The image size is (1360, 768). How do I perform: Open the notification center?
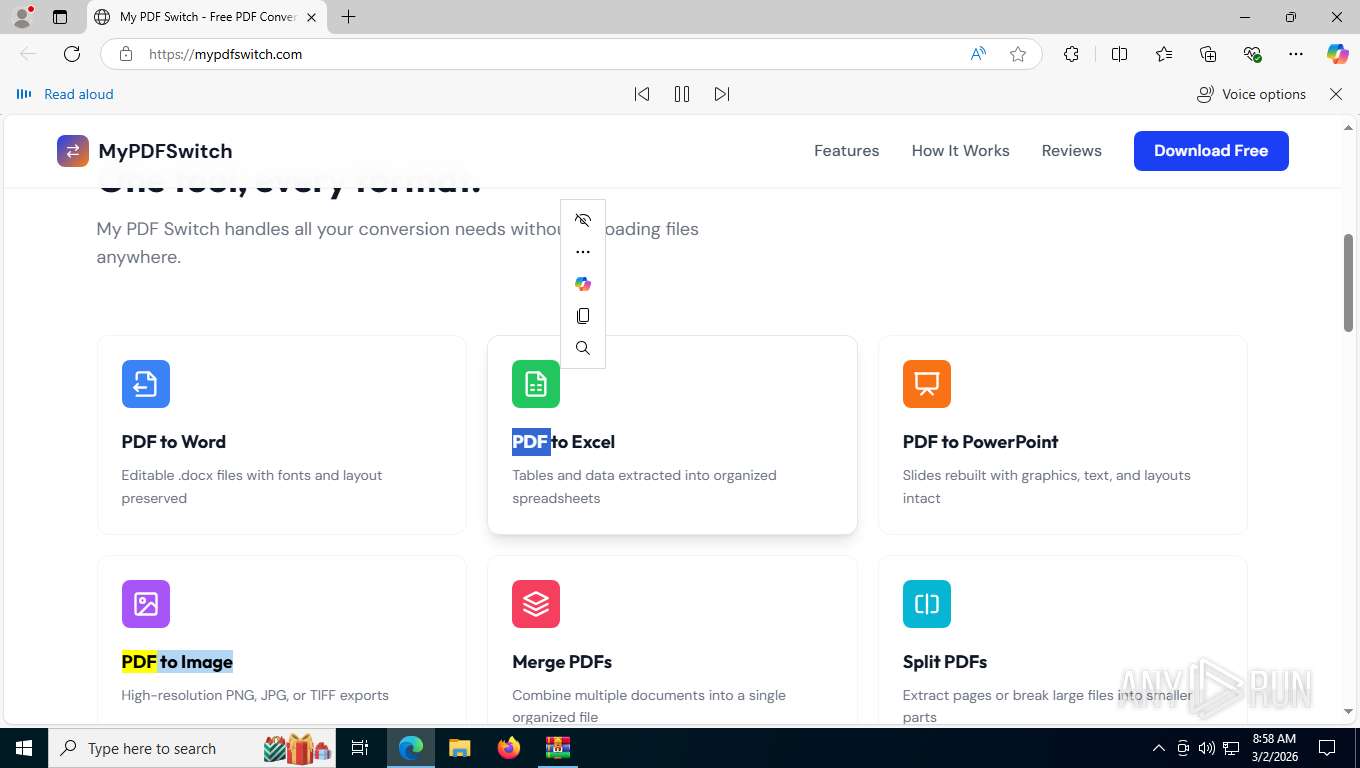pyautogui.click(x=1327, y=748)
